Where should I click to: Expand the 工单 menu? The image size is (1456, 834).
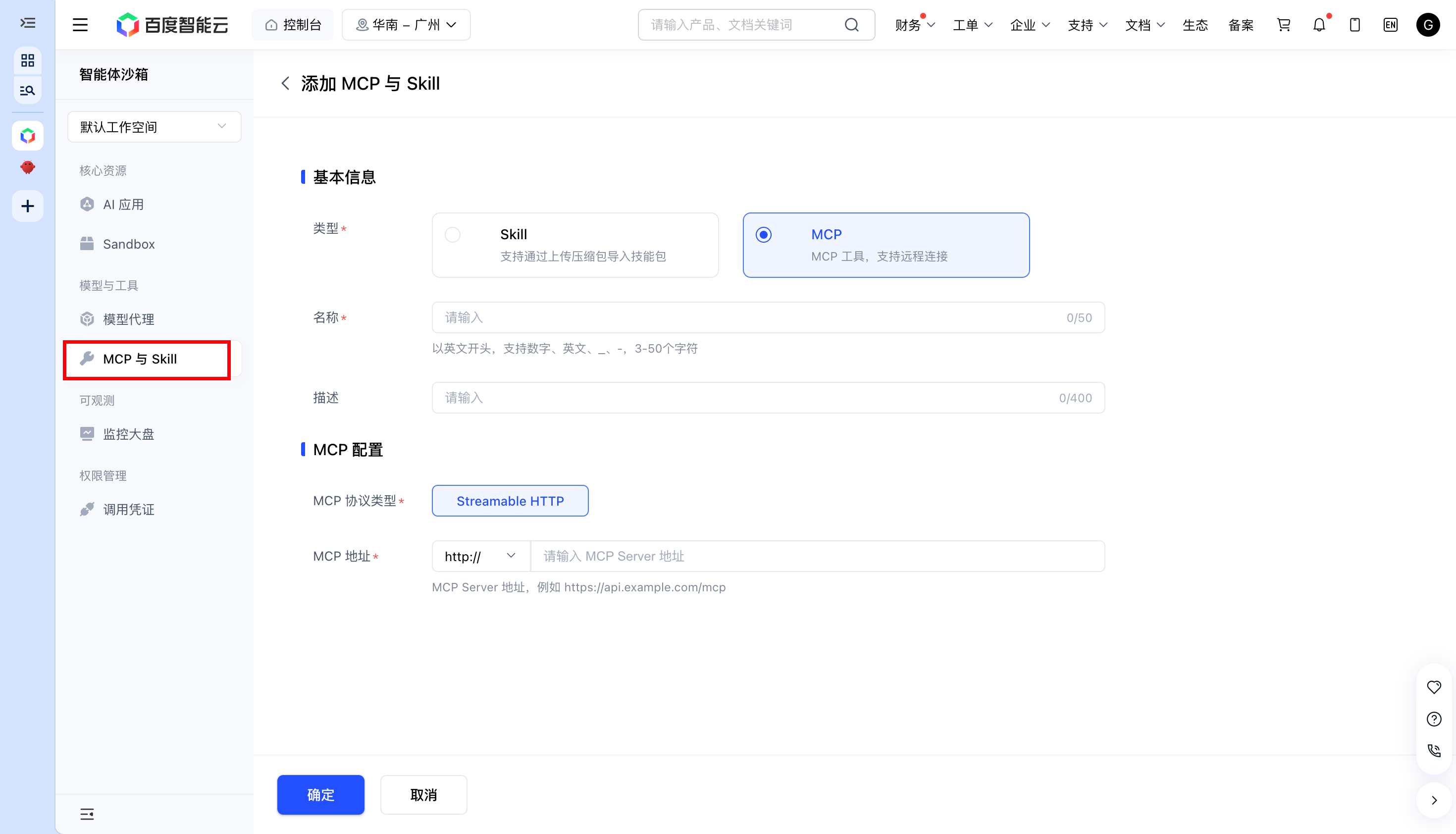(x=973, y=25)
